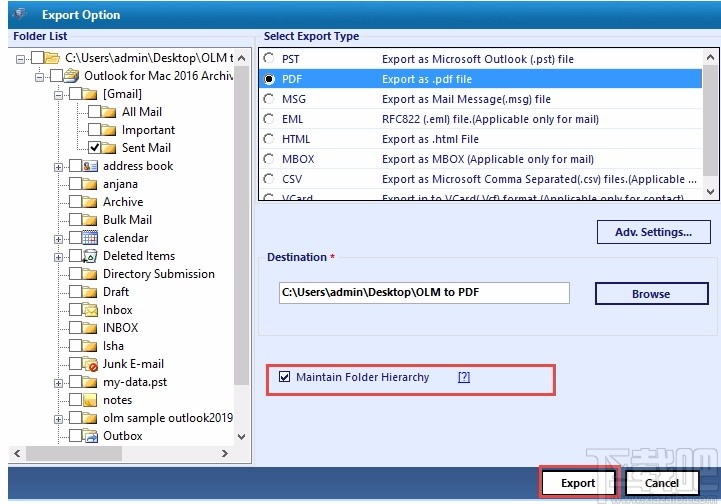Select the EML export radio button
The image size is (721, 504).
click(269, 119)
